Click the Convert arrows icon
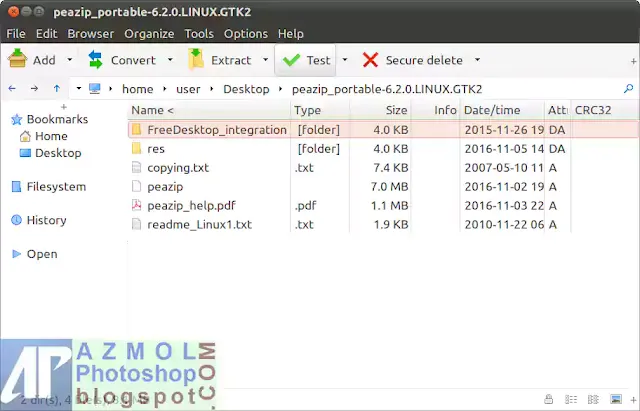640x411 pixels. (96, 60)
